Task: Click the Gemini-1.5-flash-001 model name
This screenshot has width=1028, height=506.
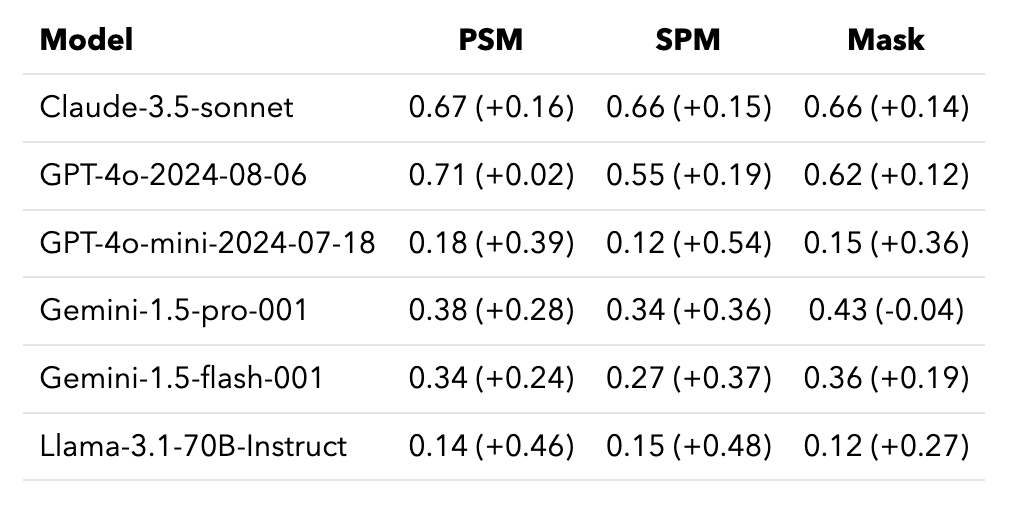Action: tap(181, 378)
